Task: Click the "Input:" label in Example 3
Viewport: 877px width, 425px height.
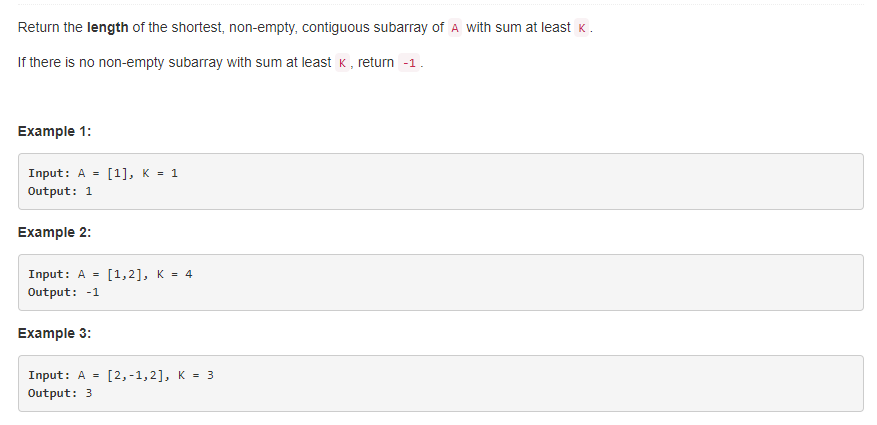Action: (x=48, y=375)
